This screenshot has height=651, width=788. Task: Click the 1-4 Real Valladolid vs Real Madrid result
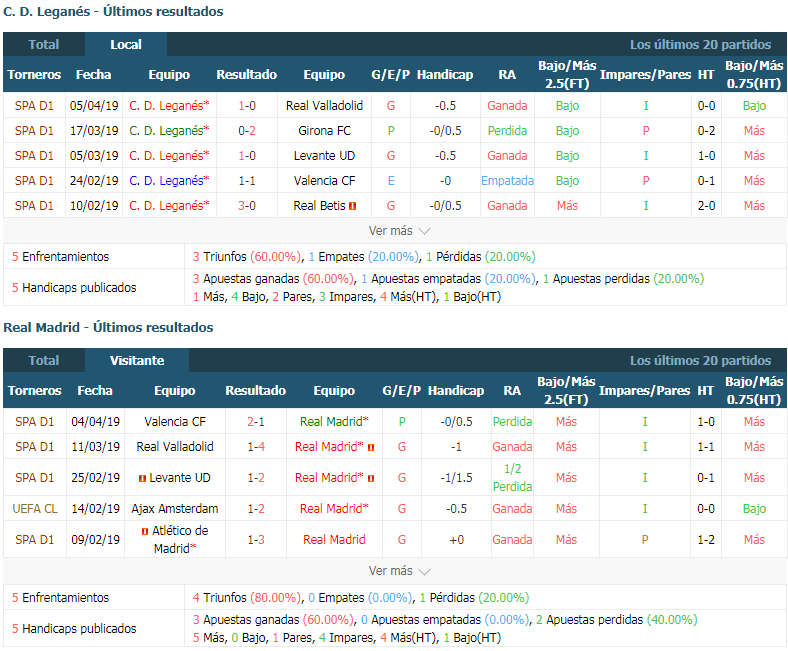click(256, 446)
